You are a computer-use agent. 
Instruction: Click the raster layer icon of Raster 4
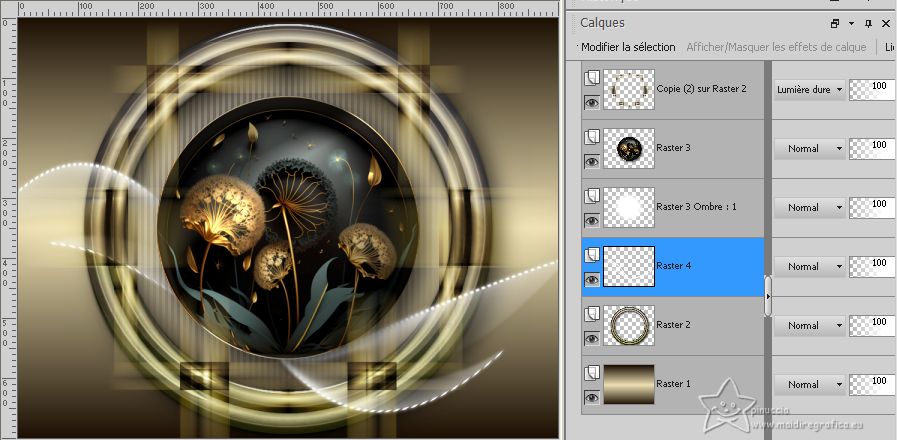click(x=592, y=255)
